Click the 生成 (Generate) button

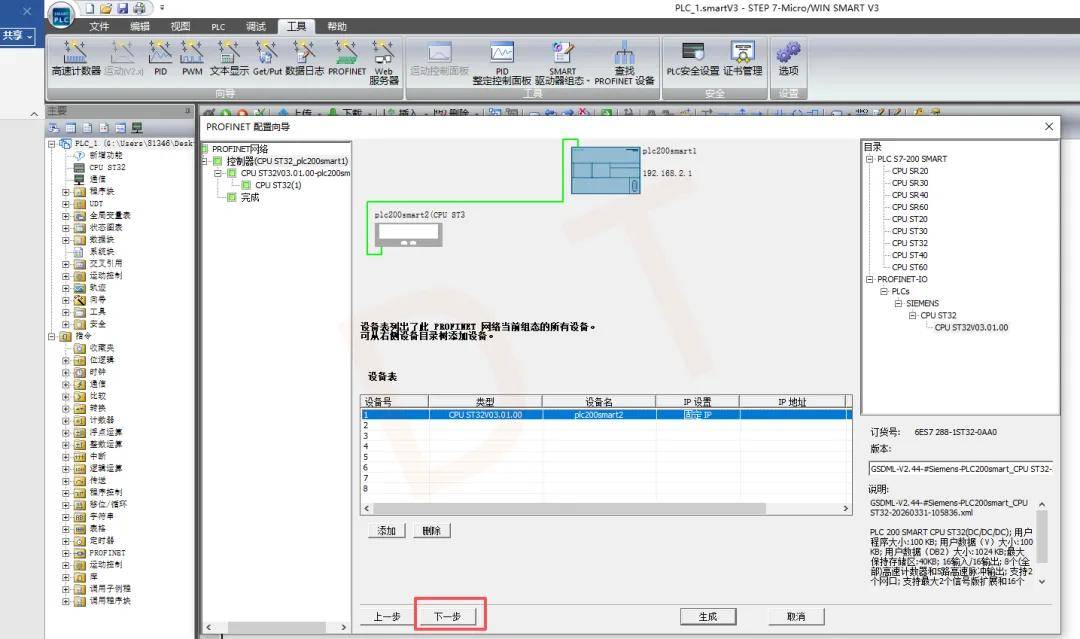(x=708, y=616)
